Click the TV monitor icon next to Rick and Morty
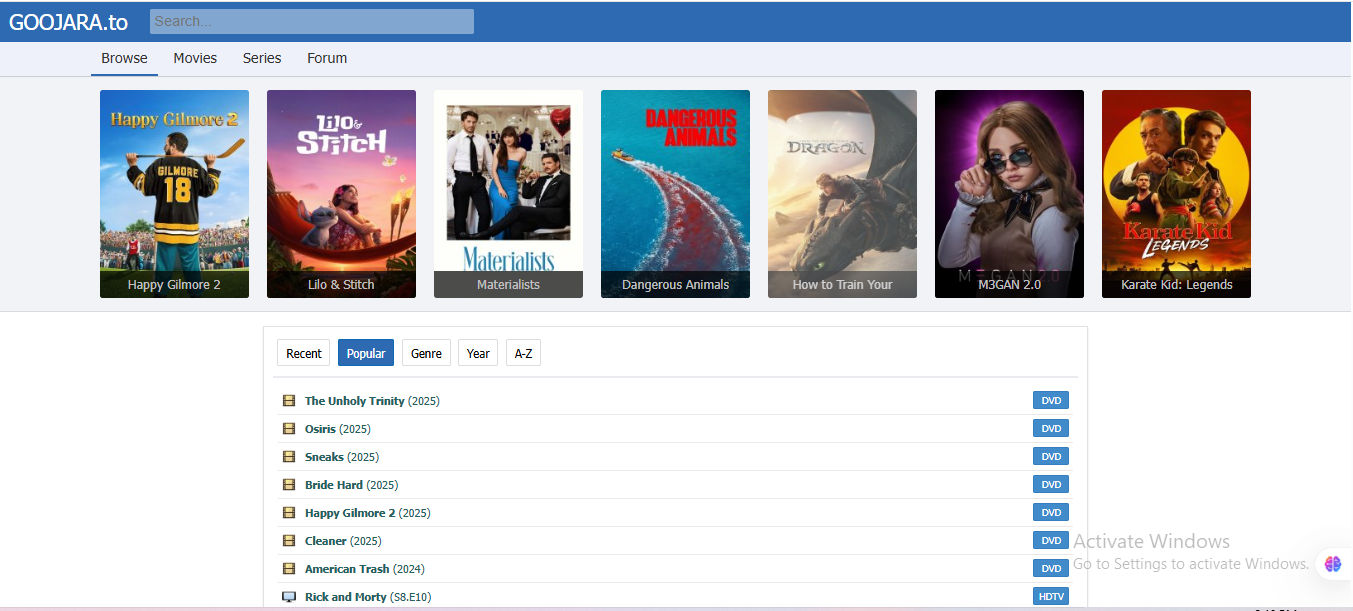The image size is (1353, 611). (289, 596)
